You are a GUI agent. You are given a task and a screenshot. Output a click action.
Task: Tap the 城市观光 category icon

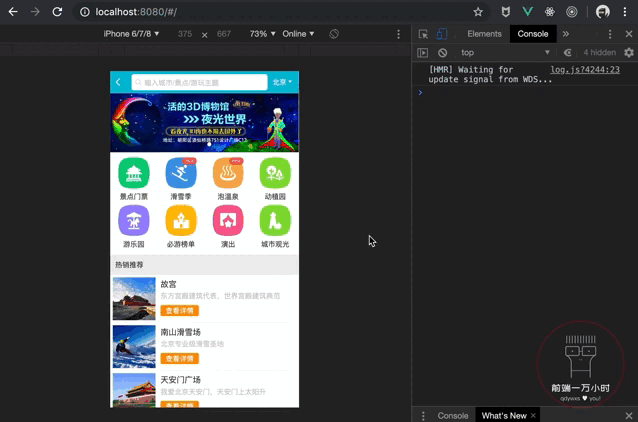pyautogui.click(x=275, y=221)
